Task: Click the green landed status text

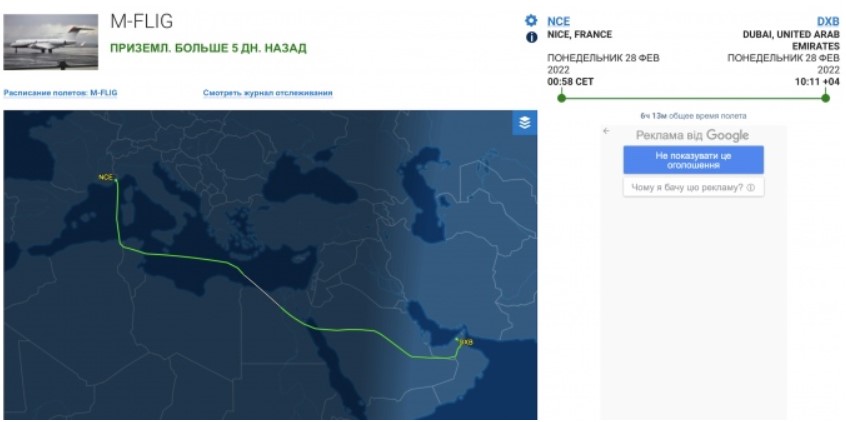Action: point(207,47)
